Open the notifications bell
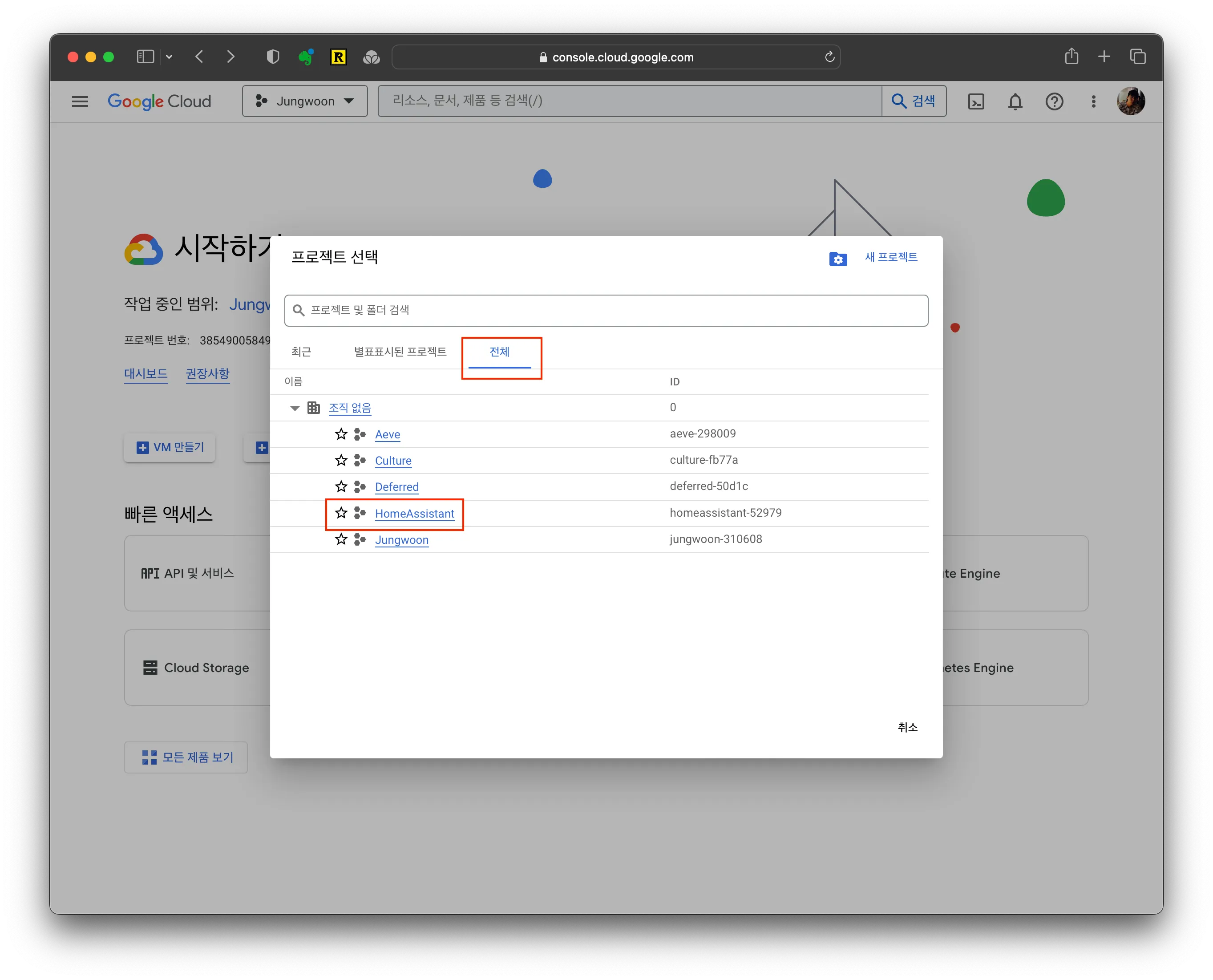 tap(1015, 101)
